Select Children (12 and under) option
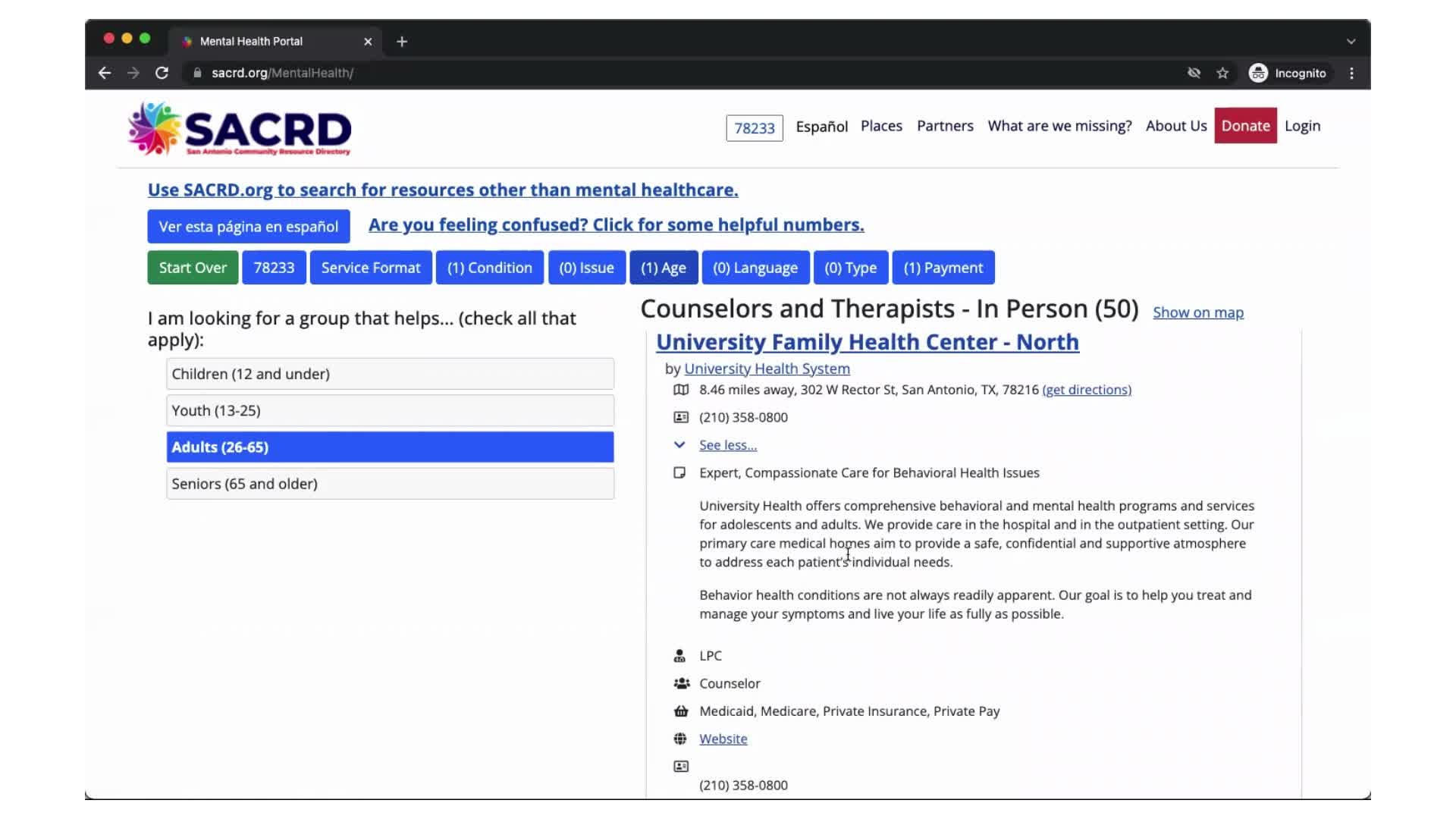 [x=390, y=374]
